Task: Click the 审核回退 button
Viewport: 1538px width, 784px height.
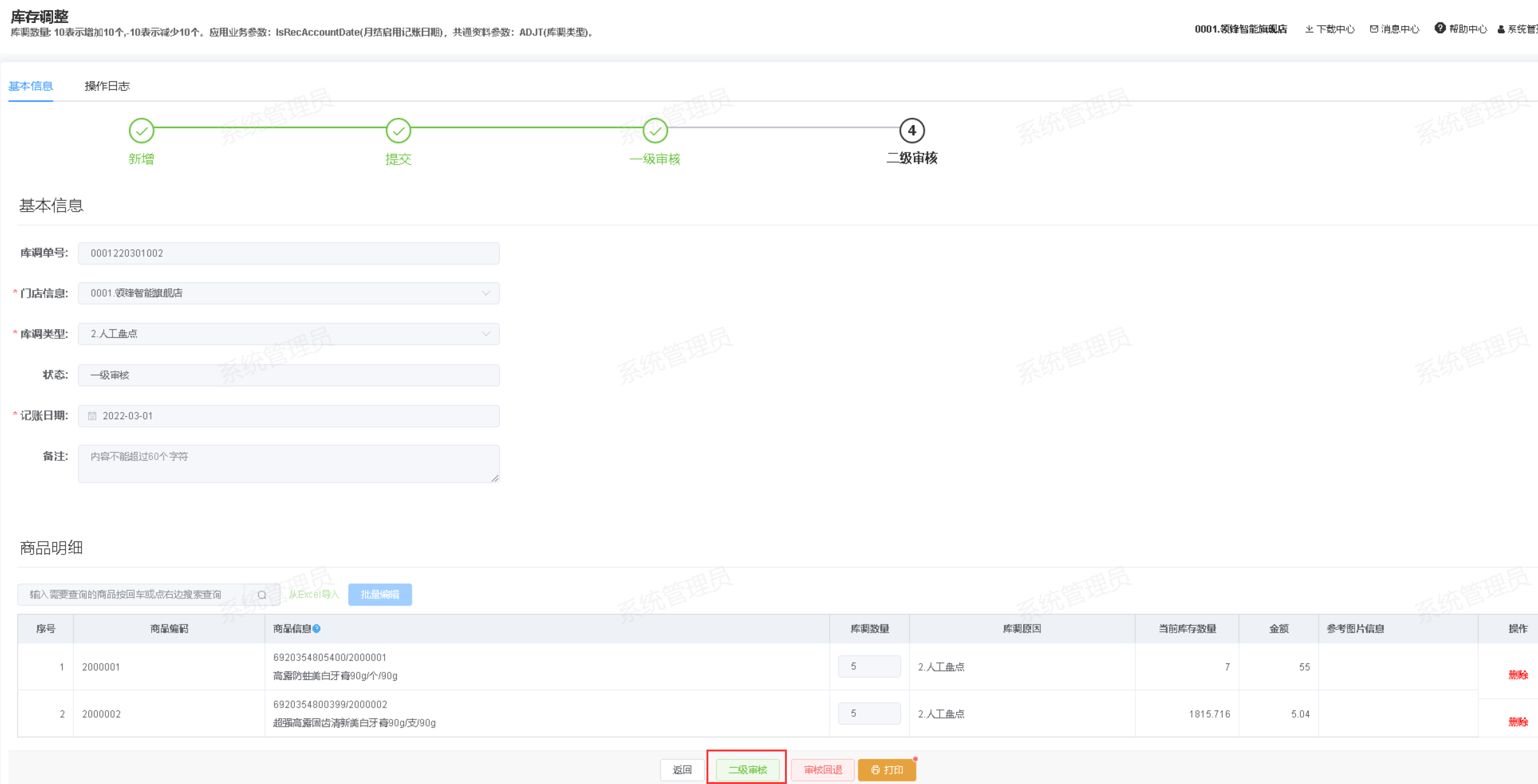Action: pos(823,770)
